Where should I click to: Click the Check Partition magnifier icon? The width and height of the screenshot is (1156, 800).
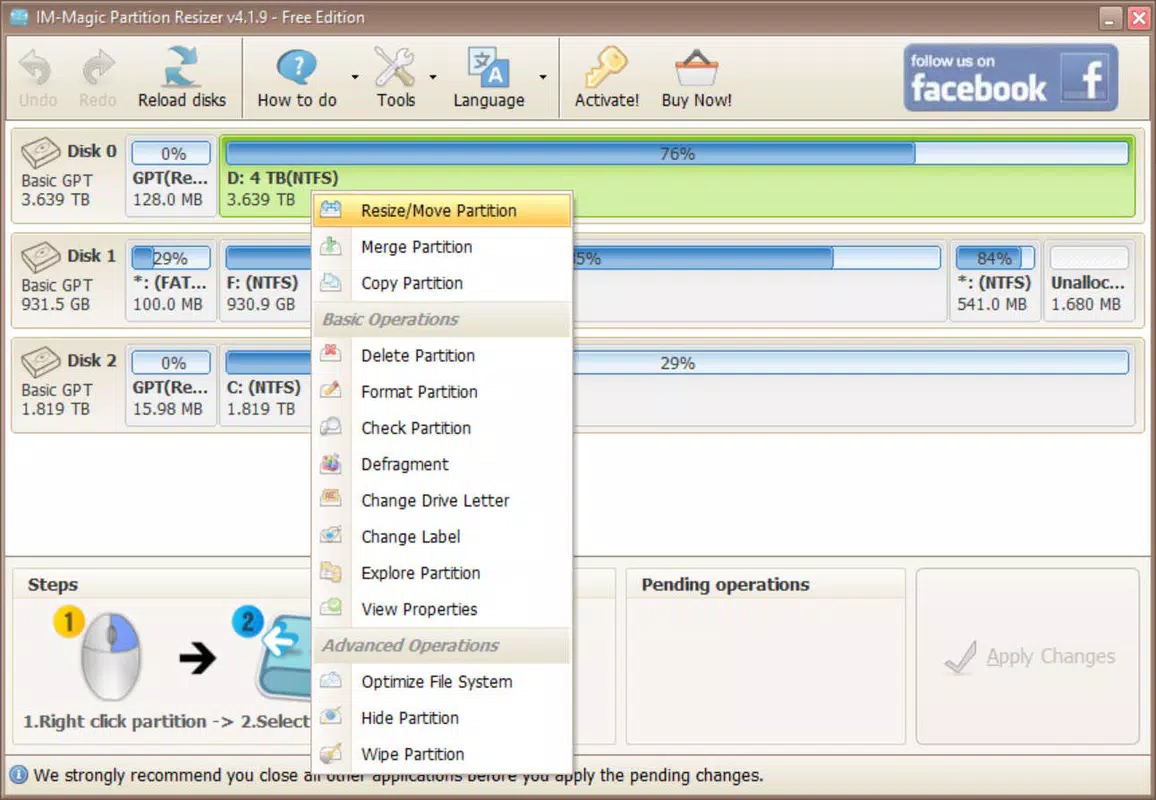331,427
